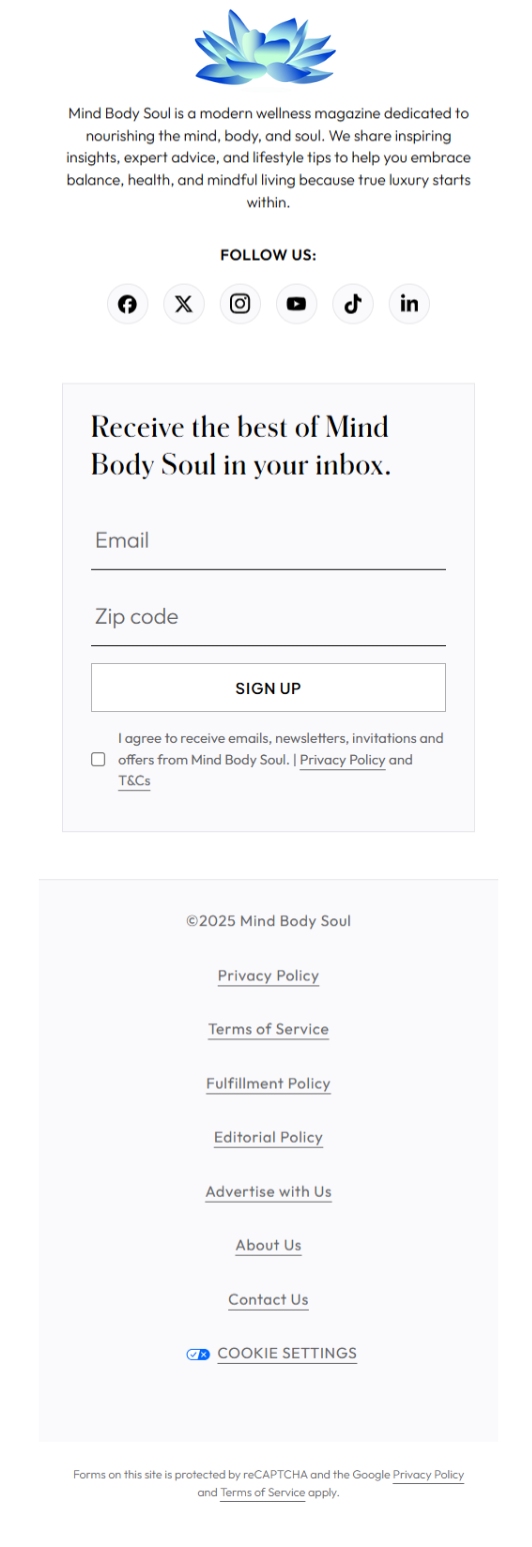Open COOKIE SETTINGS link
This screenshot has width=532, height=1547.
[x=287, y=1353]
